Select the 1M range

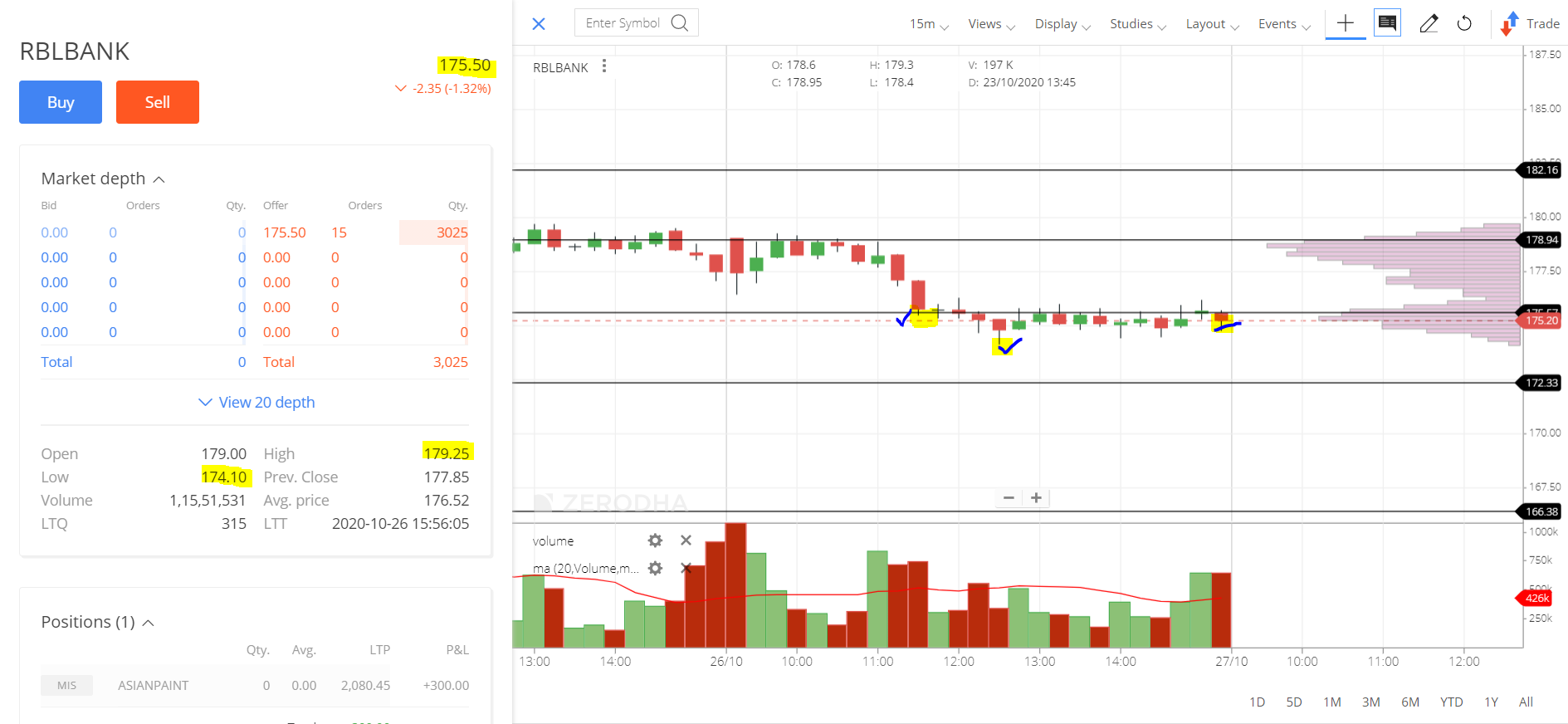pos(1332,702)
